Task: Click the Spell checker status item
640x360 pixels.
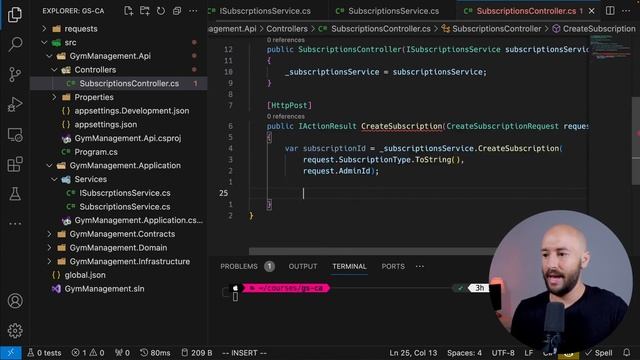Action: 599,353
